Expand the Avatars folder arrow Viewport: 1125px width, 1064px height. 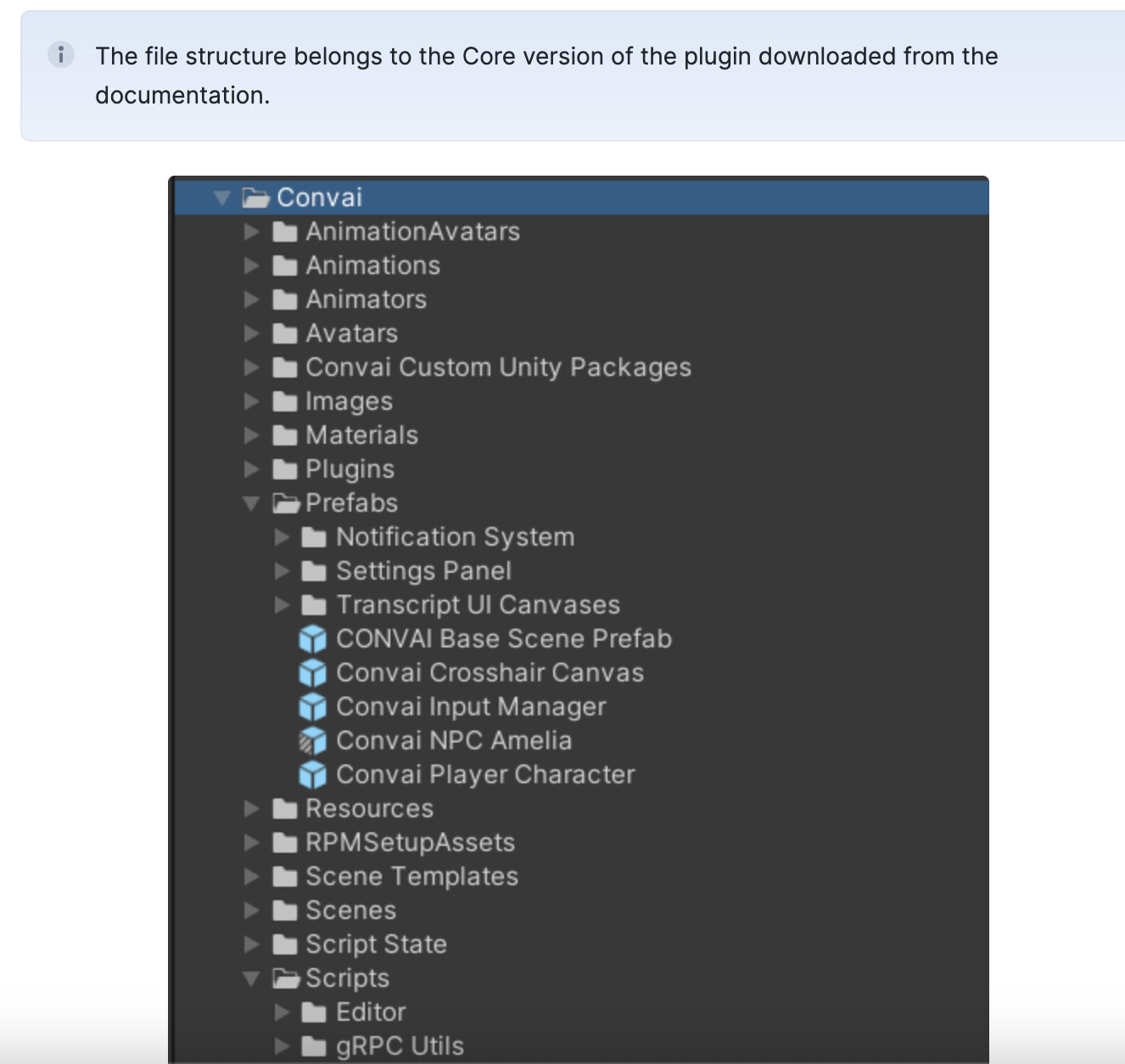pyautogui.click(x=251, y=333)
